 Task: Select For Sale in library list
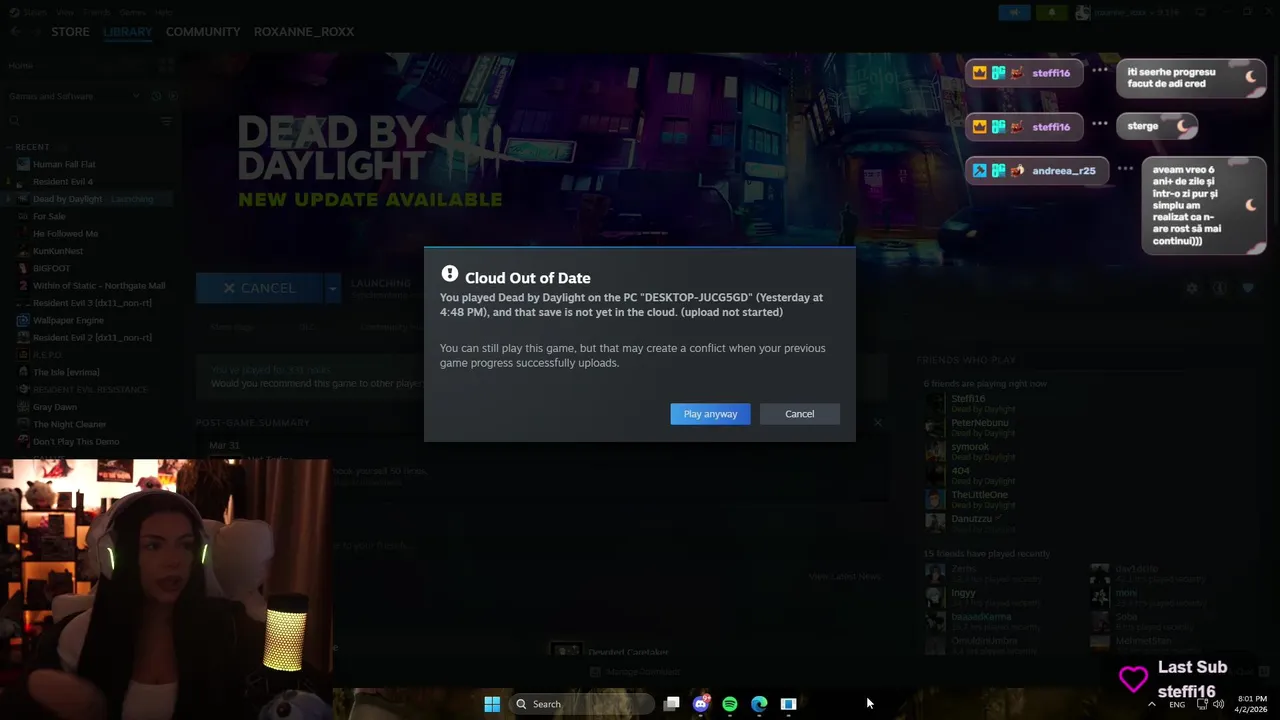pyautogui.click(x=49, y=216)
